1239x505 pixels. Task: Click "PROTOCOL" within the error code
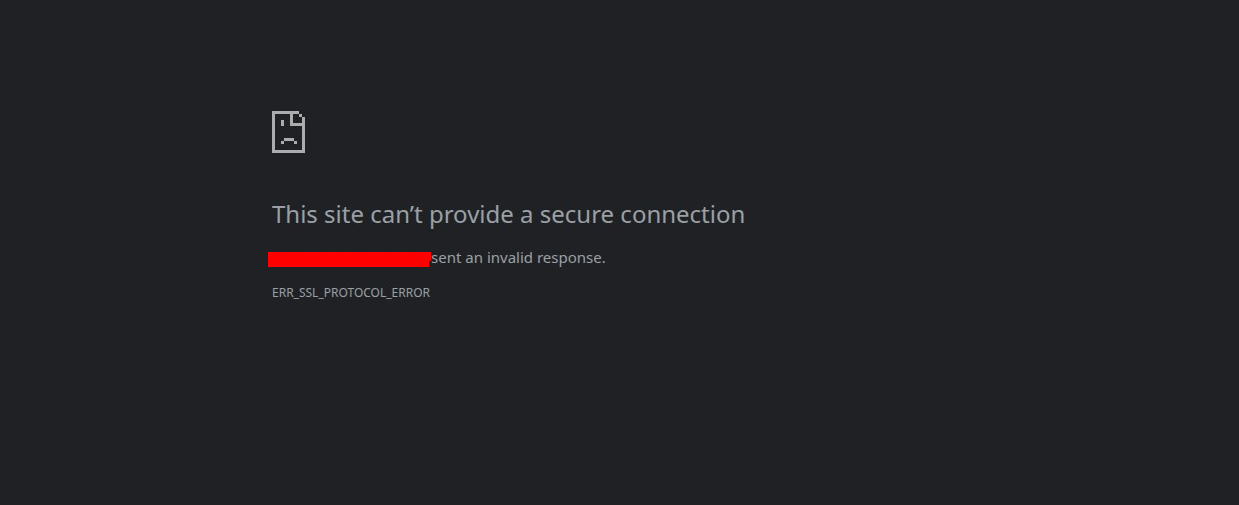tap(355, 293)
